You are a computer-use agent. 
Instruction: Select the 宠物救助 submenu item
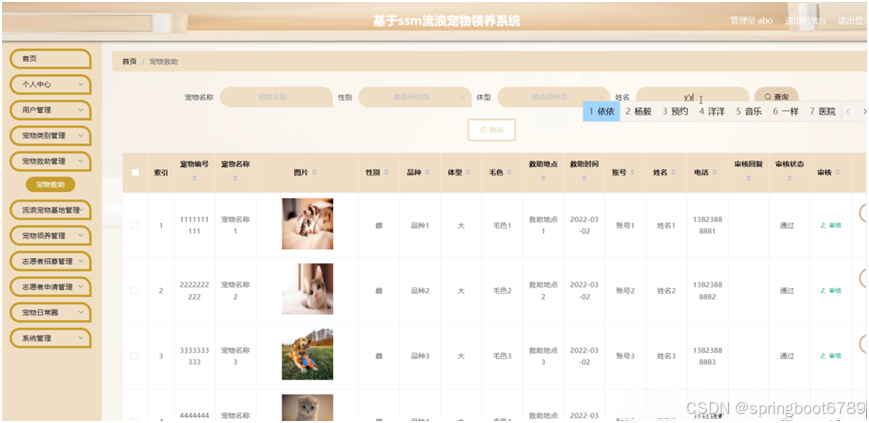[x=50, y=185]
